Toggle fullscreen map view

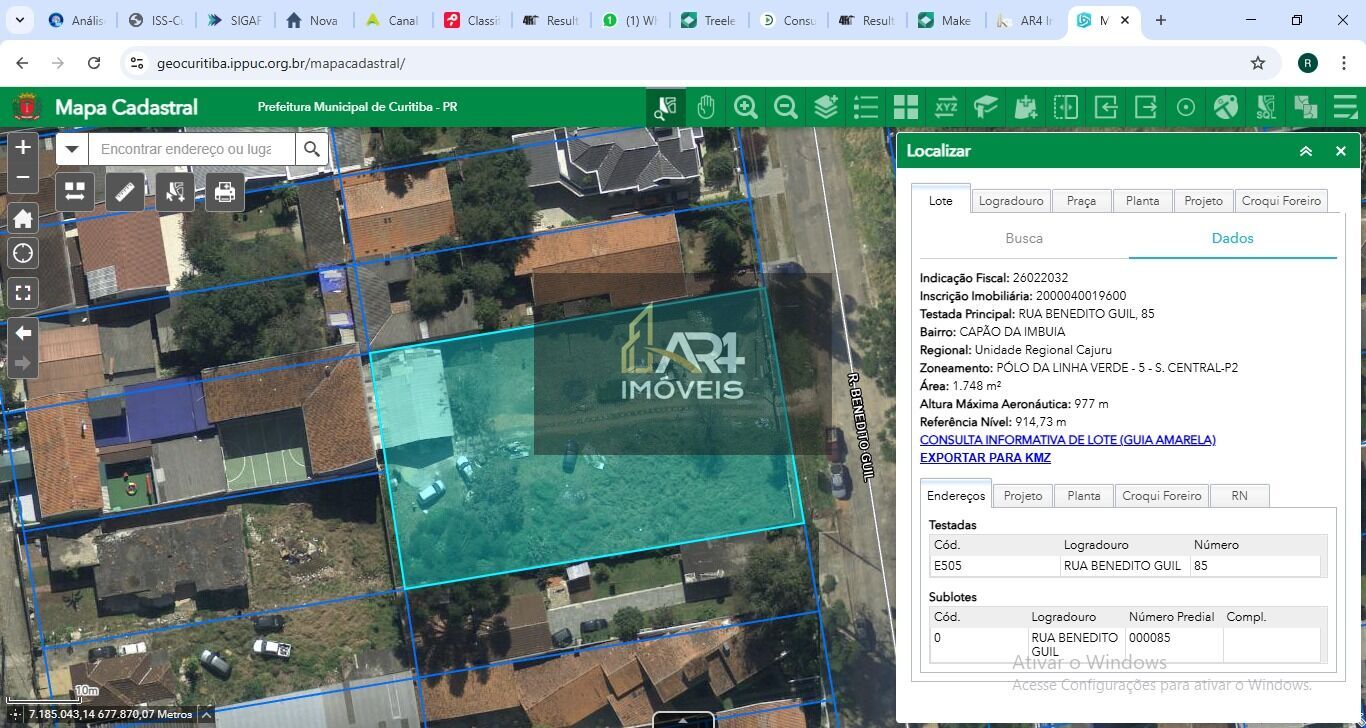point(23,293)
